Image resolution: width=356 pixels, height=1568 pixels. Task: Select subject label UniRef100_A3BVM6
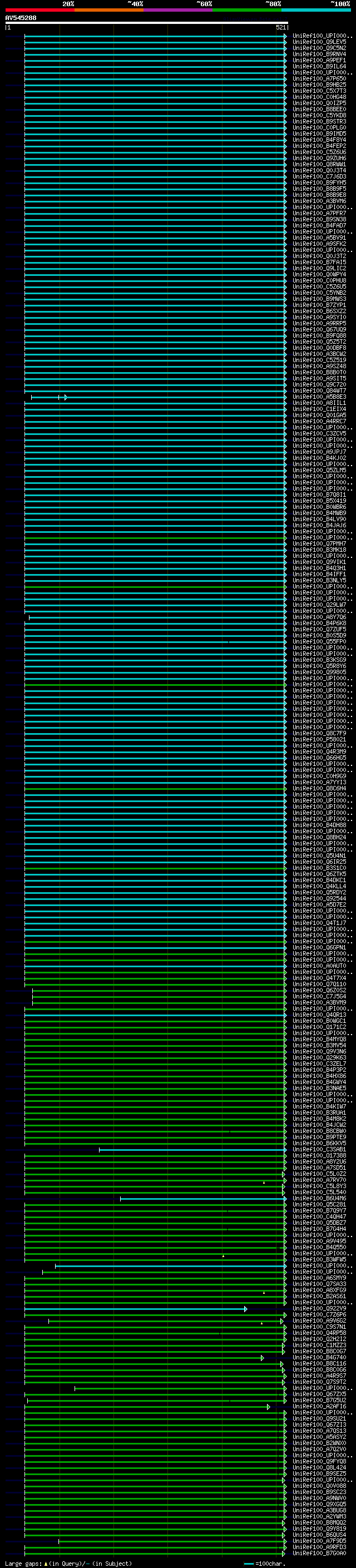click(319, 201)
